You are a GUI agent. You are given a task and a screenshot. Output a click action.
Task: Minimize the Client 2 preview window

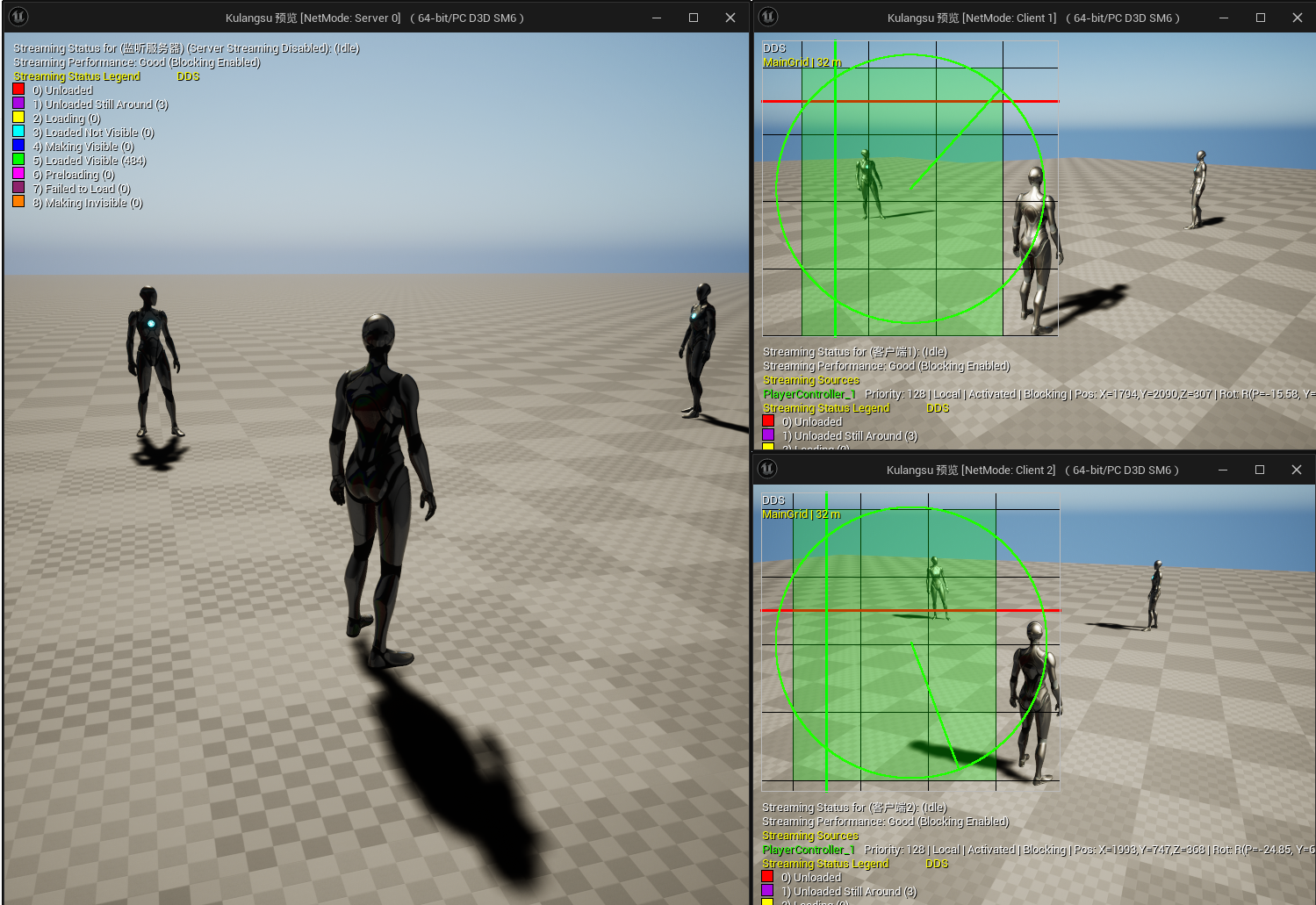[1223, 470]
